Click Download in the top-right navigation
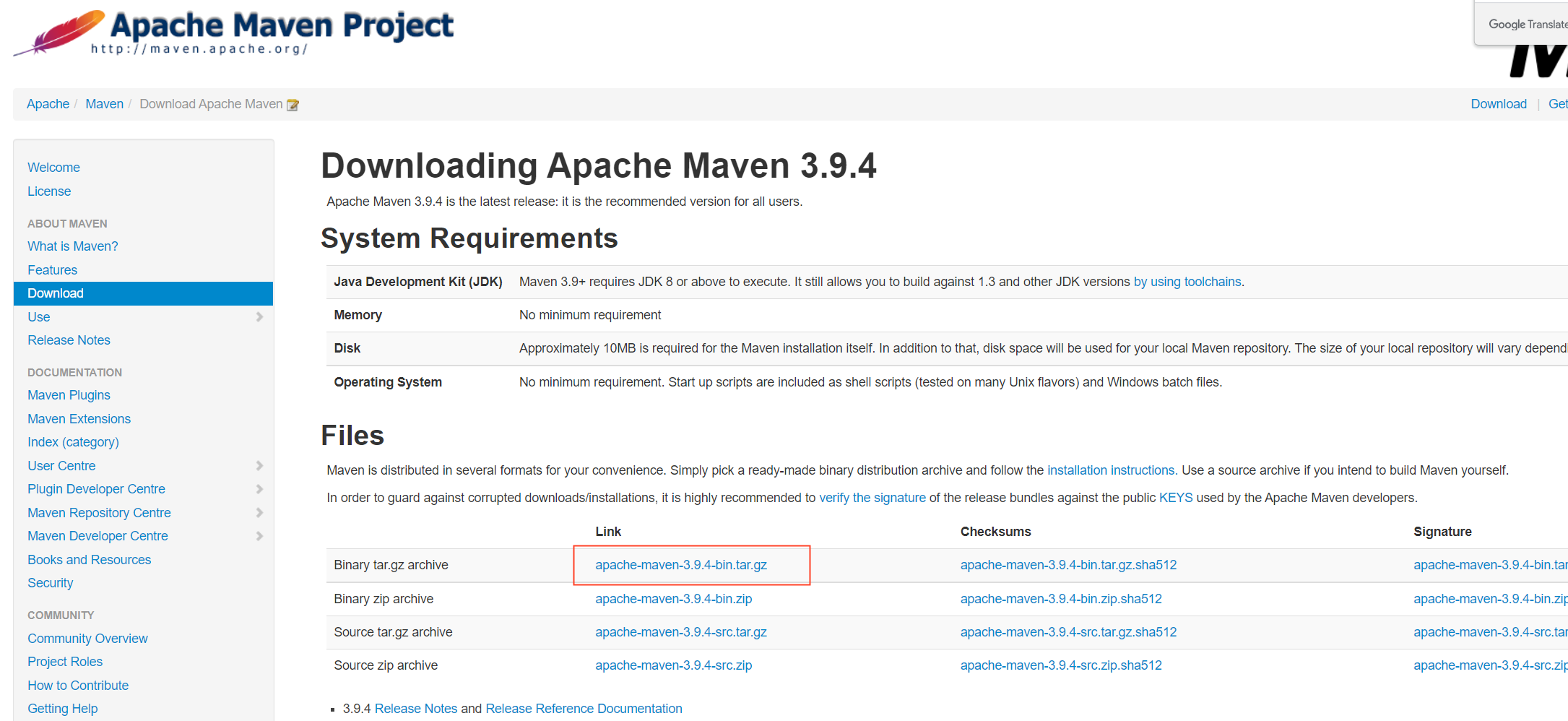The image size is (1568, 721). [x=1498, y=104]
